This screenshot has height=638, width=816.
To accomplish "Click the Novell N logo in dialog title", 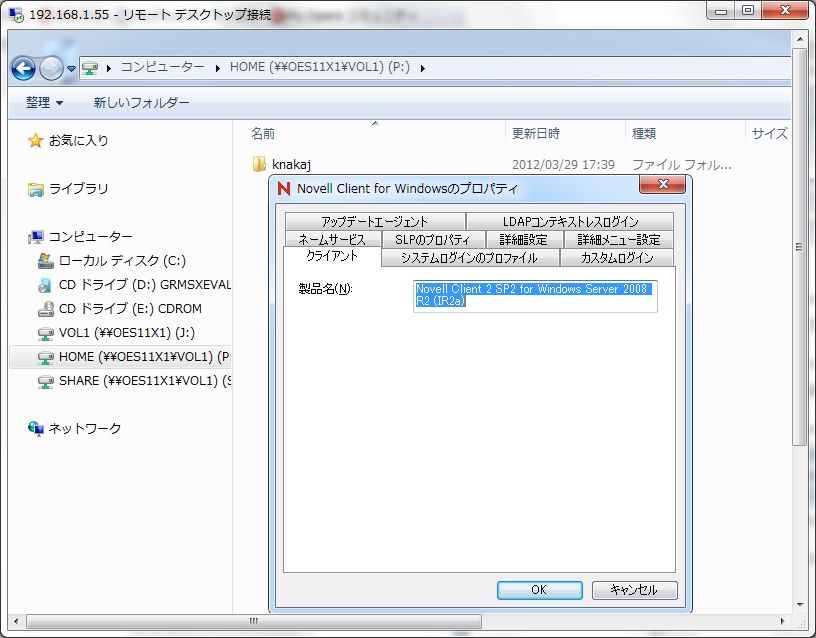I will coord(284,188).
